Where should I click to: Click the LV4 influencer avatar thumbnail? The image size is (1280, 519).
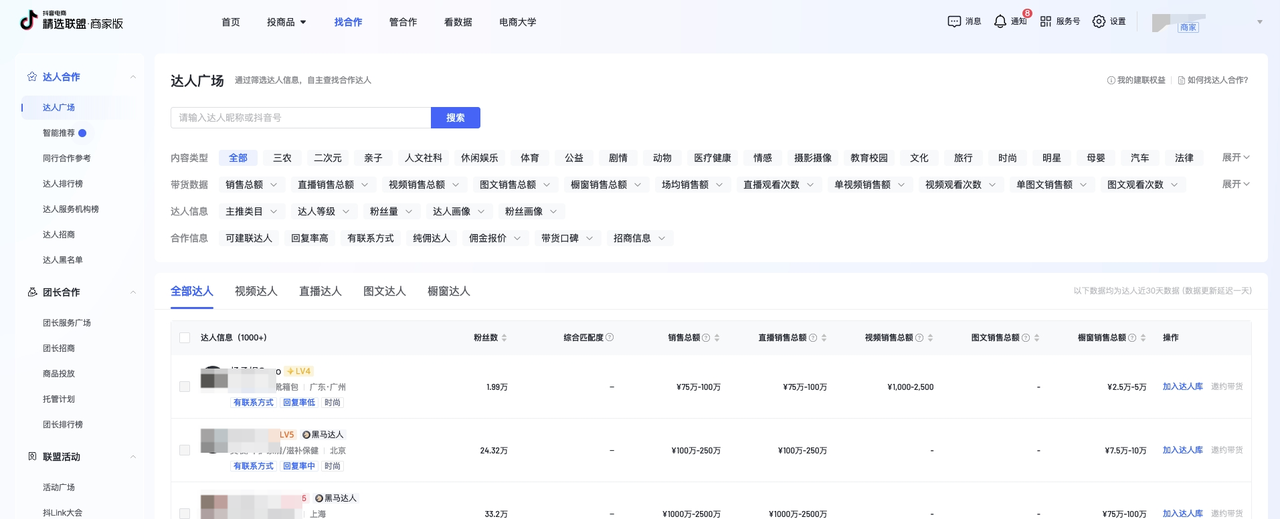(214, 378)
